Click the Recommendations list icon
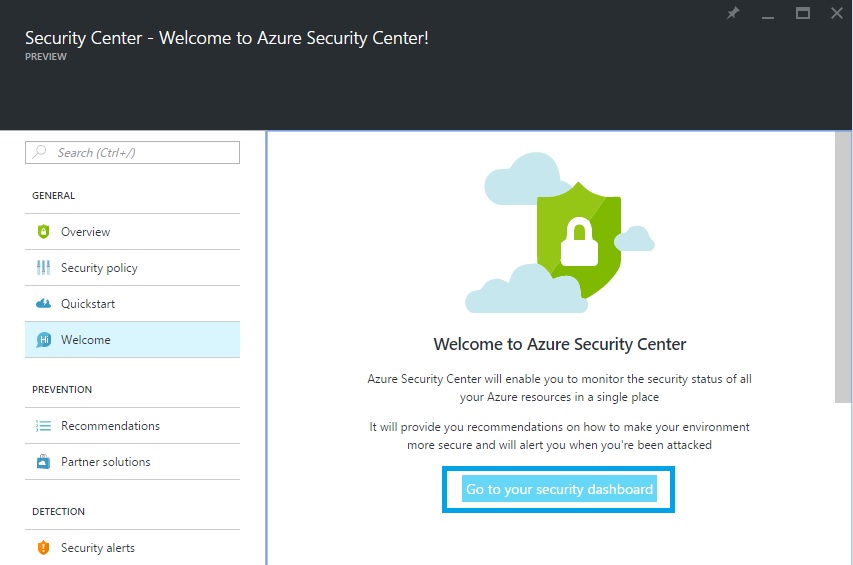This screenshot has width=853, height=565. coord(43,426)
